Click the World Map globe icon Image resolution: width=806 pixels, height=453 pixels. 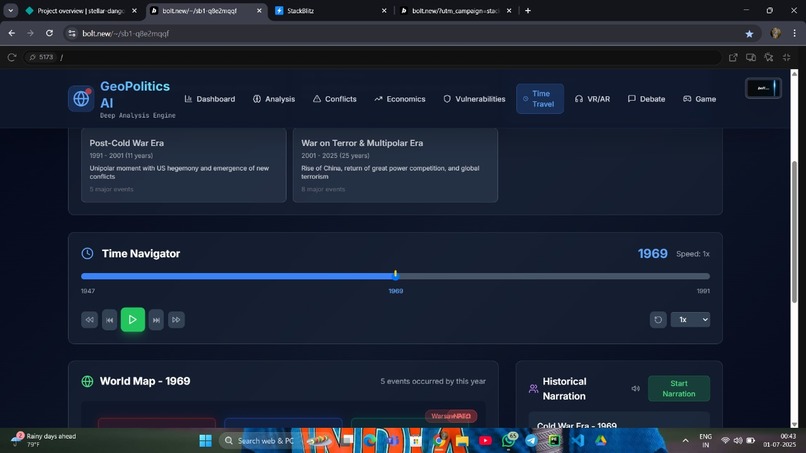coord(87,382)
